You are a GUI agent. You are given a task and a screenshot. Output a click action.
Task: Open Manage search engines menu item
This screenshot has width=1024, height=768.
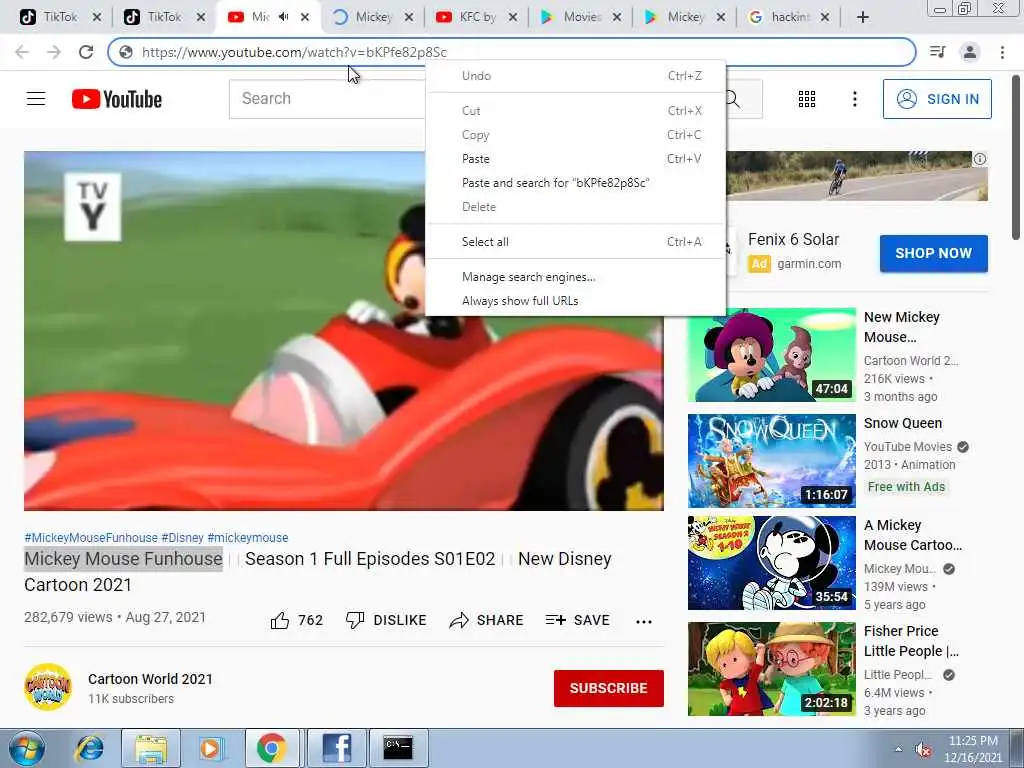coord(575,277)
